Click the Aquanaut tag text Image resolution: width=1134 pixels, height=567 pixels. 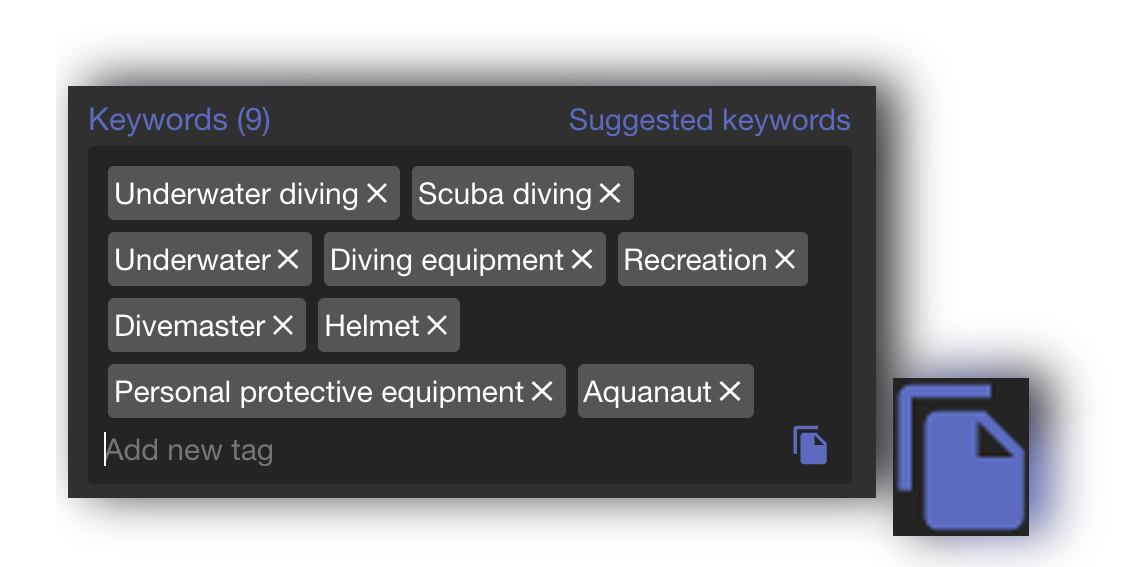pos(647,392)
